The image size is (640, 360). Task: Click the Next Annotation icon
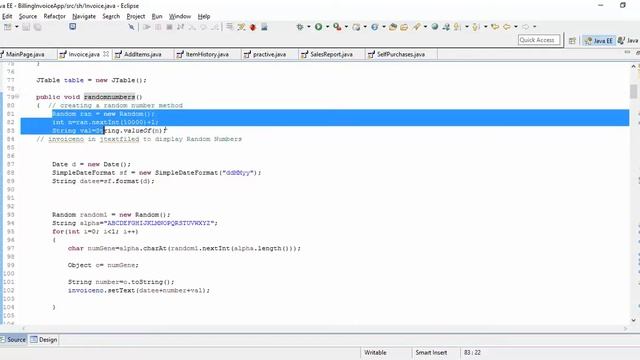click(476, 27)
